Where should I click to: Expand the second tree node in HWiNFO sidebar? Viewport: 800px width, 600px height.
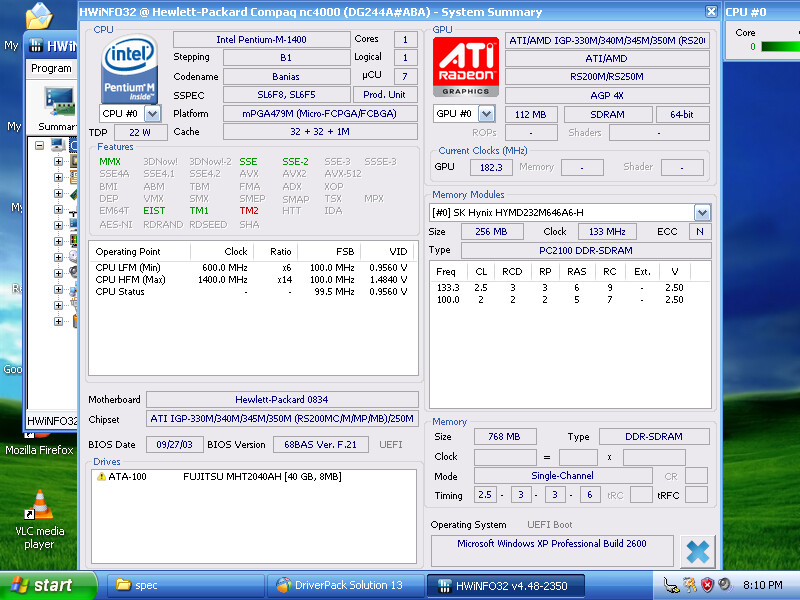(58, 178)
